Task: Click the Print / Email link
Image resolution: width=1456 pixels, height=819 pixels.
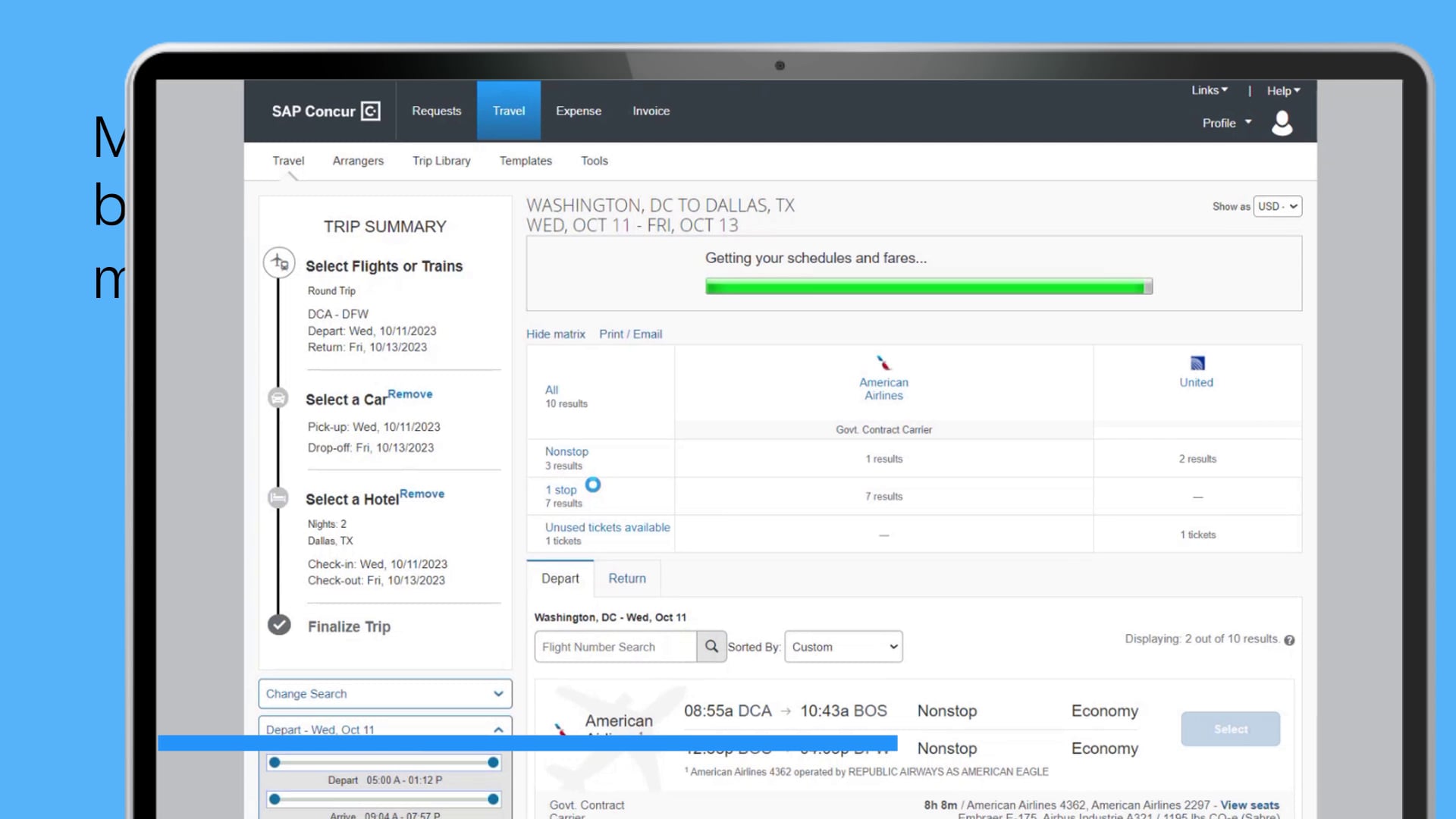Action: (630, 333)
